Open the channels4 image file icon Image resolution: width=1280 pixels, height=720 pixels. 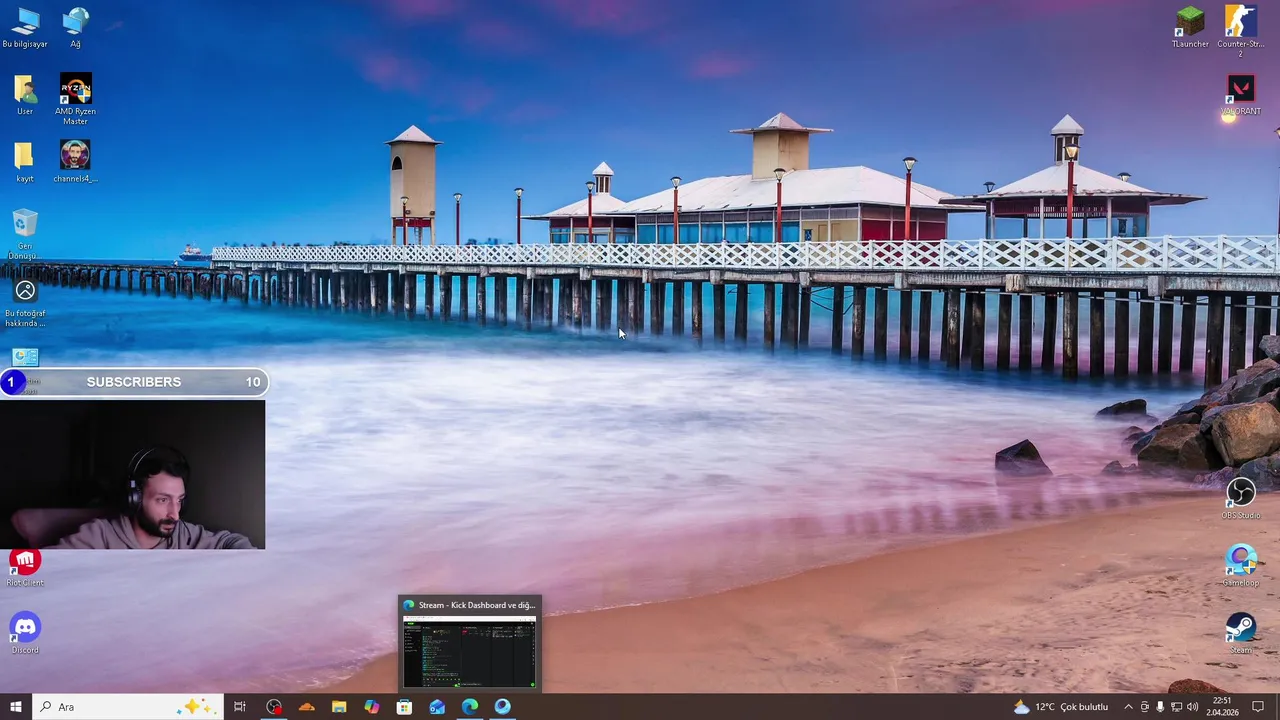coord(75,162)
